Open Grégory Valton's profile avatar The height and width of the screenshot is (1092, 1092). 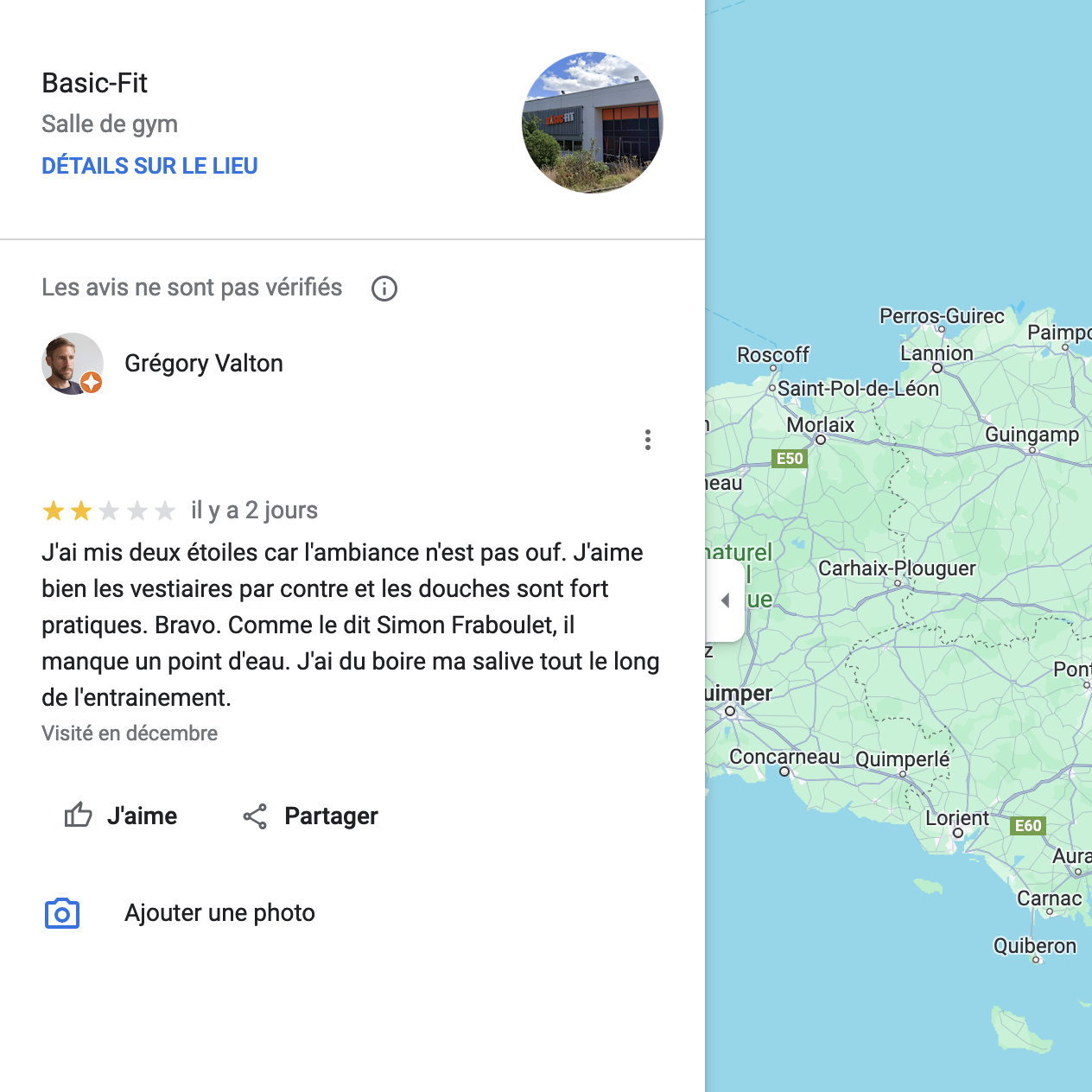pyautogui.click(x=73, y=364)
